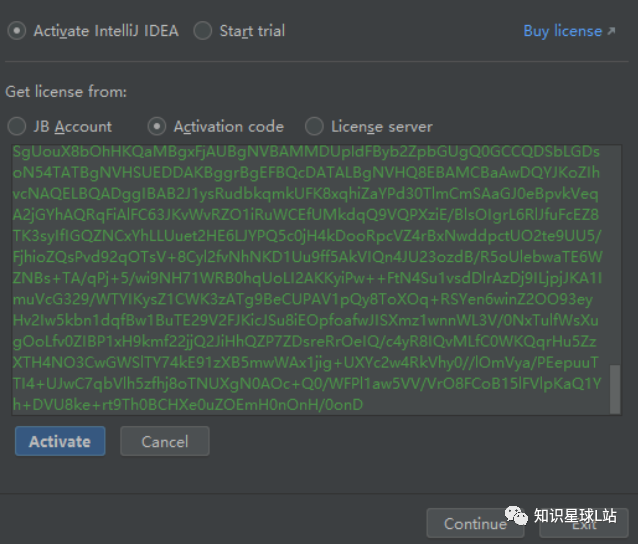The height and width of the screenshot is (544, 638).
Task: Click the code line starting with vcNAQELBQADgg
Action: click(x=306, y=194)
